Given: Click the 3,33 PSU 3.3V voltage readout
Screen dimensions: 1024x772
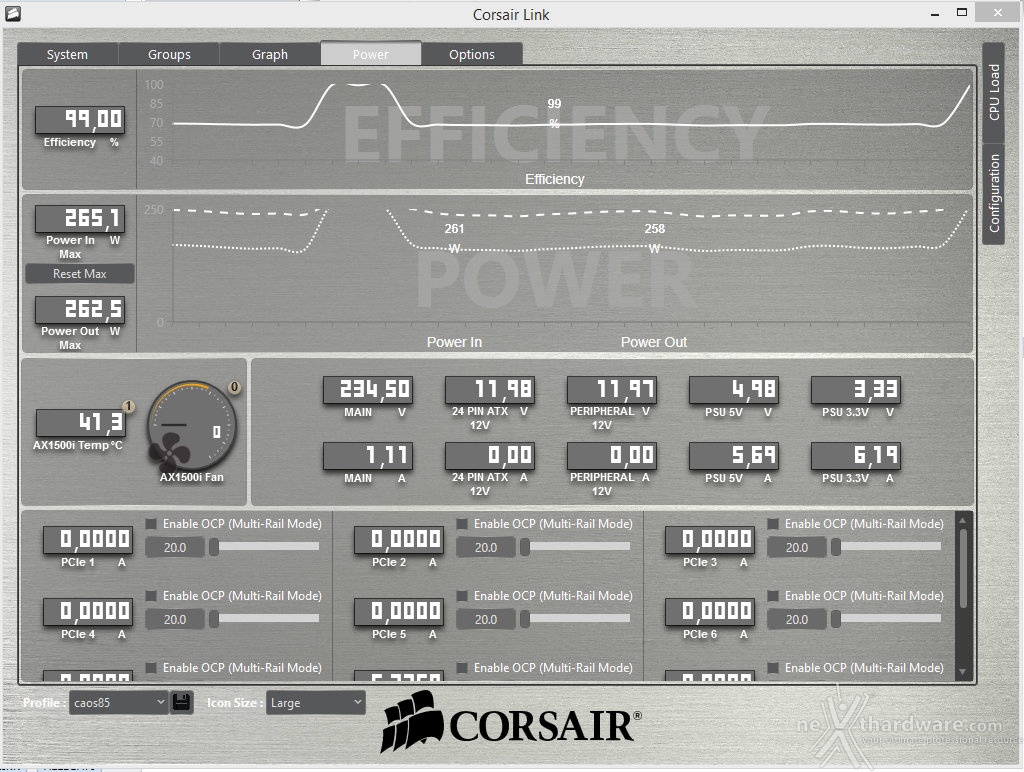Looking at the screenshot, I should coord(856,390).
